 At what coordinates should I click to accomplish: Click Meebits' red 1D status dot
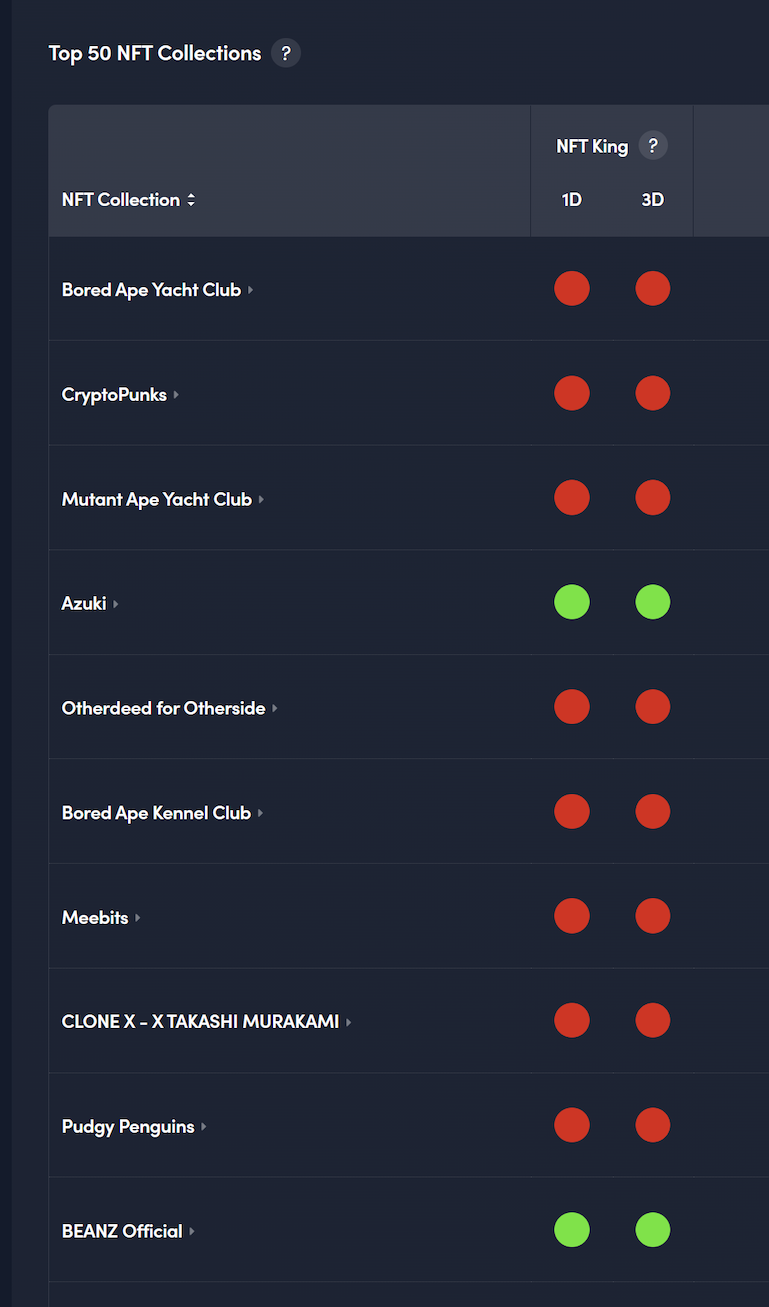pyautogui.click(x=572, y=916)
